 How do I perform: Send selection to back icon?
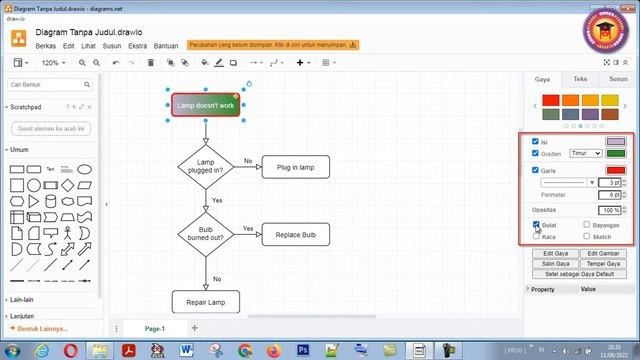pyautogui.click(x=185, y=62)
